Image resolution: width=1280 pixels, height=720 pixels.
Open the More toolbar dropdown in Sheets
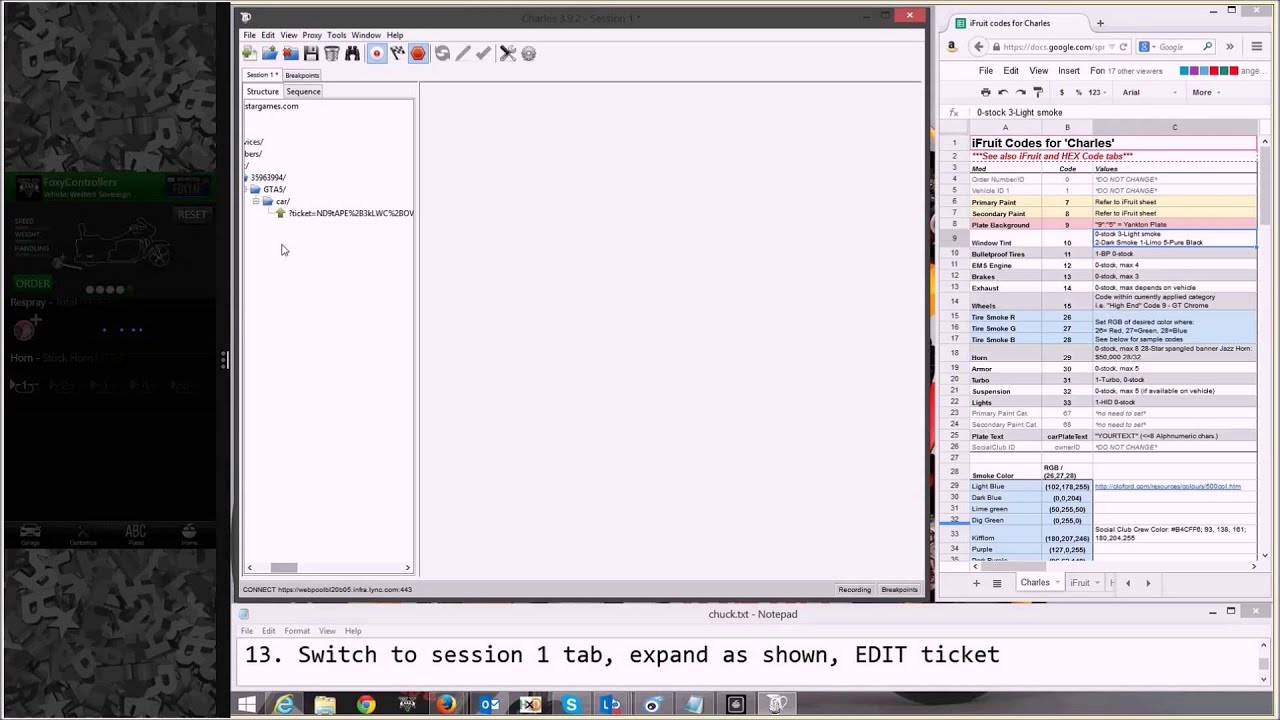[1208, 92]
